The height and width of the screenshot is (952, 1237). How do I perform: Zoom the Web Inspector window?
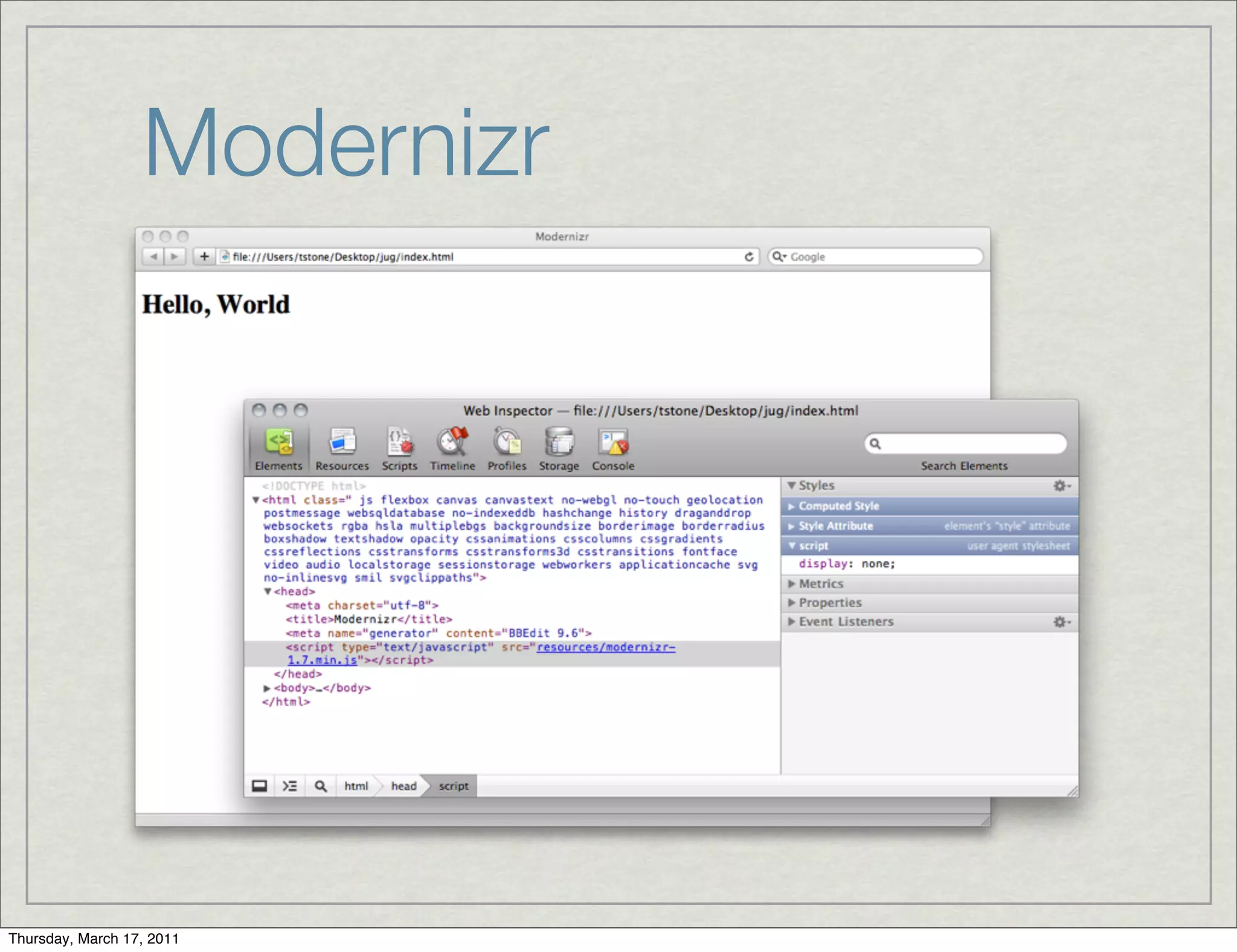click(300, 411)
